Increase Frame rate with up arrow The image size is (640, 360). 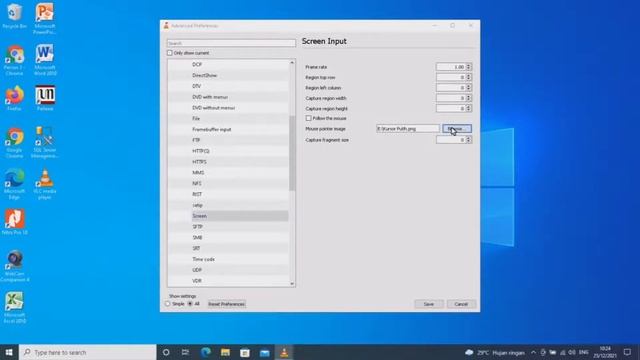(x=469, y=65)
